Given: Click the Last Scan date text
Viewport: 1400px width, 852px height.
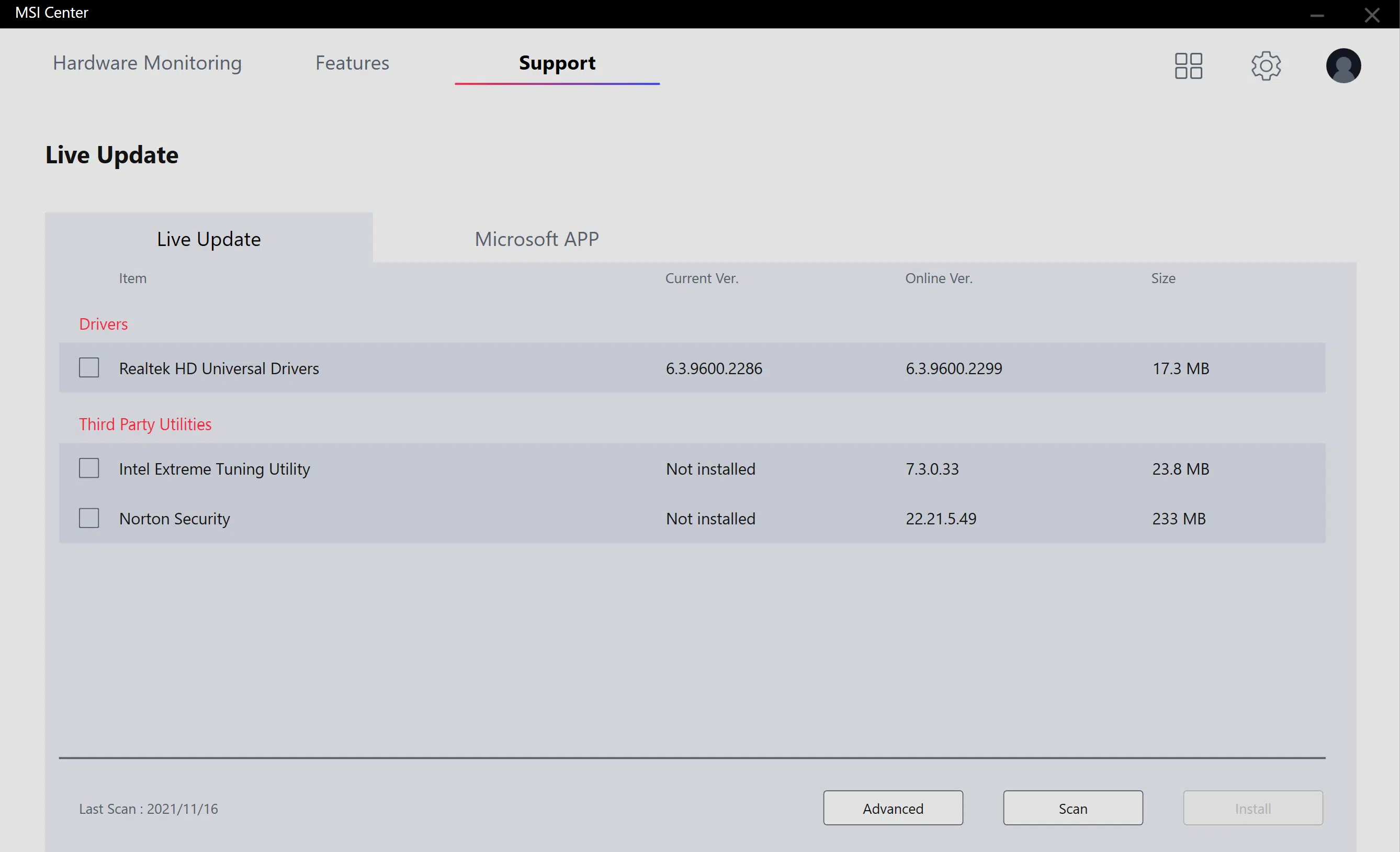Looking at the screenshot, I should coord(148,808).
